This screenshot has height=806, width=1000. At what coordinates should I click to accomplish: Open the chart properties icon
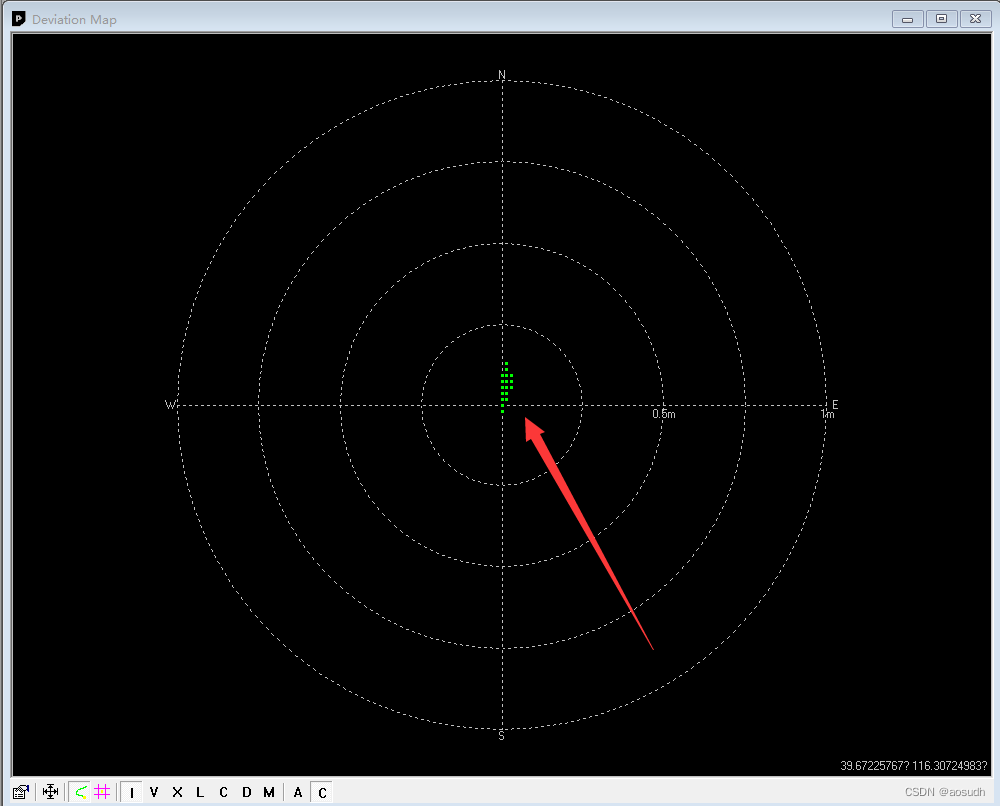[20, 792]
